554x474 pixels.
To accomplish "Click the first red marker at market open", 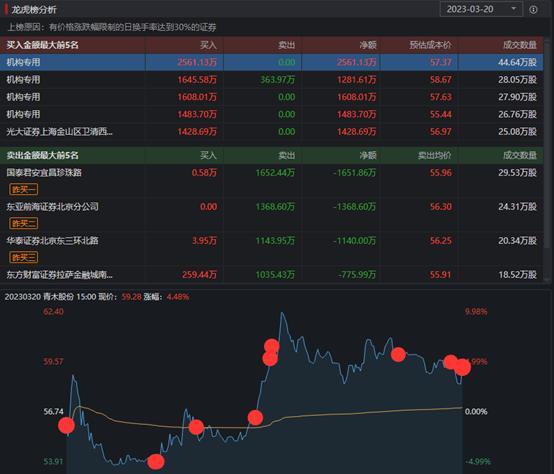I will point(66,425).
